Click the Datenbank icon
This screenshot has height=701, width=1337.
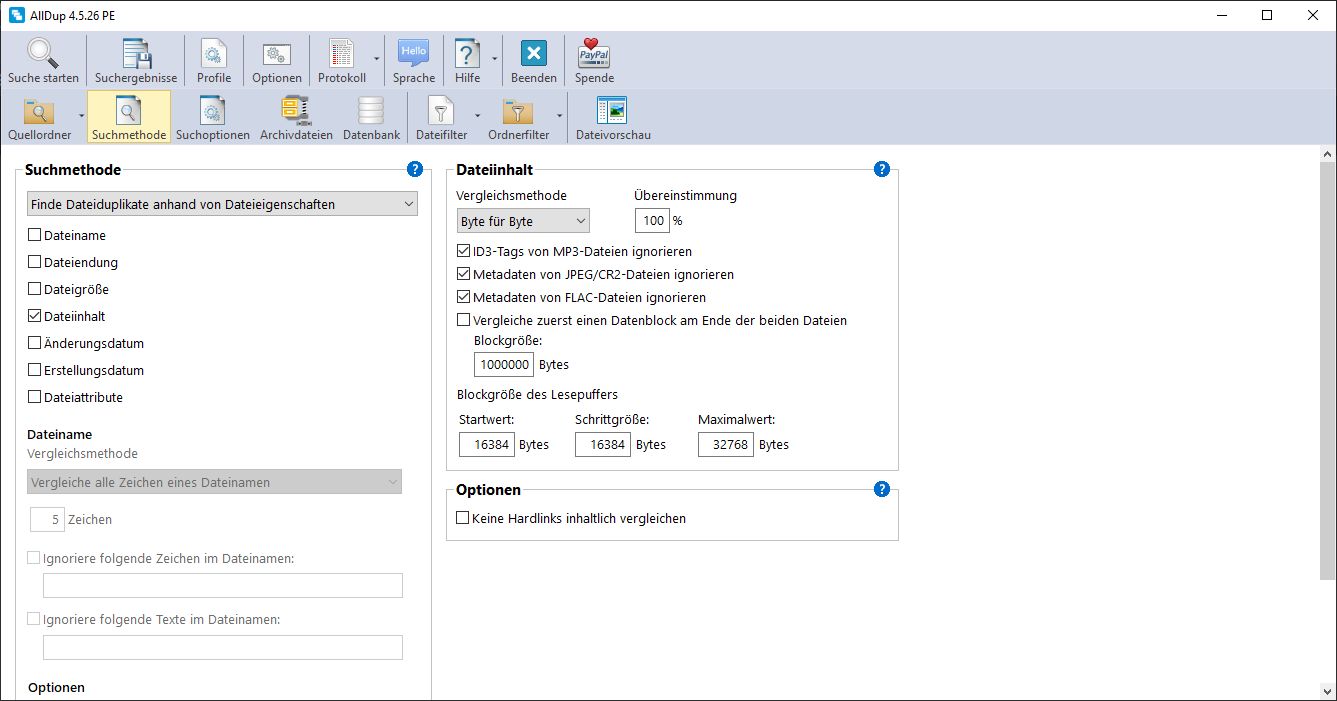pyautogui.click(x=371, y=111)
